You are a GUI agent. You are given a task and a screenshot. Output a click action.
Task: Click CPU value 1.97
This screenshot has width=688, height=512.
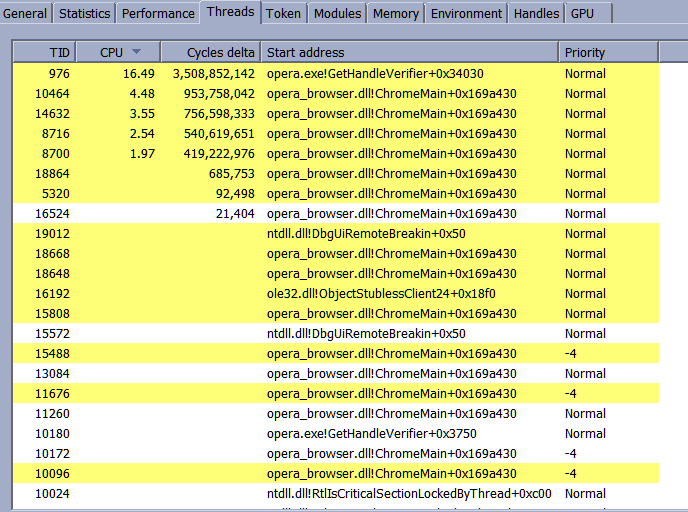click(x=142, y=154)
